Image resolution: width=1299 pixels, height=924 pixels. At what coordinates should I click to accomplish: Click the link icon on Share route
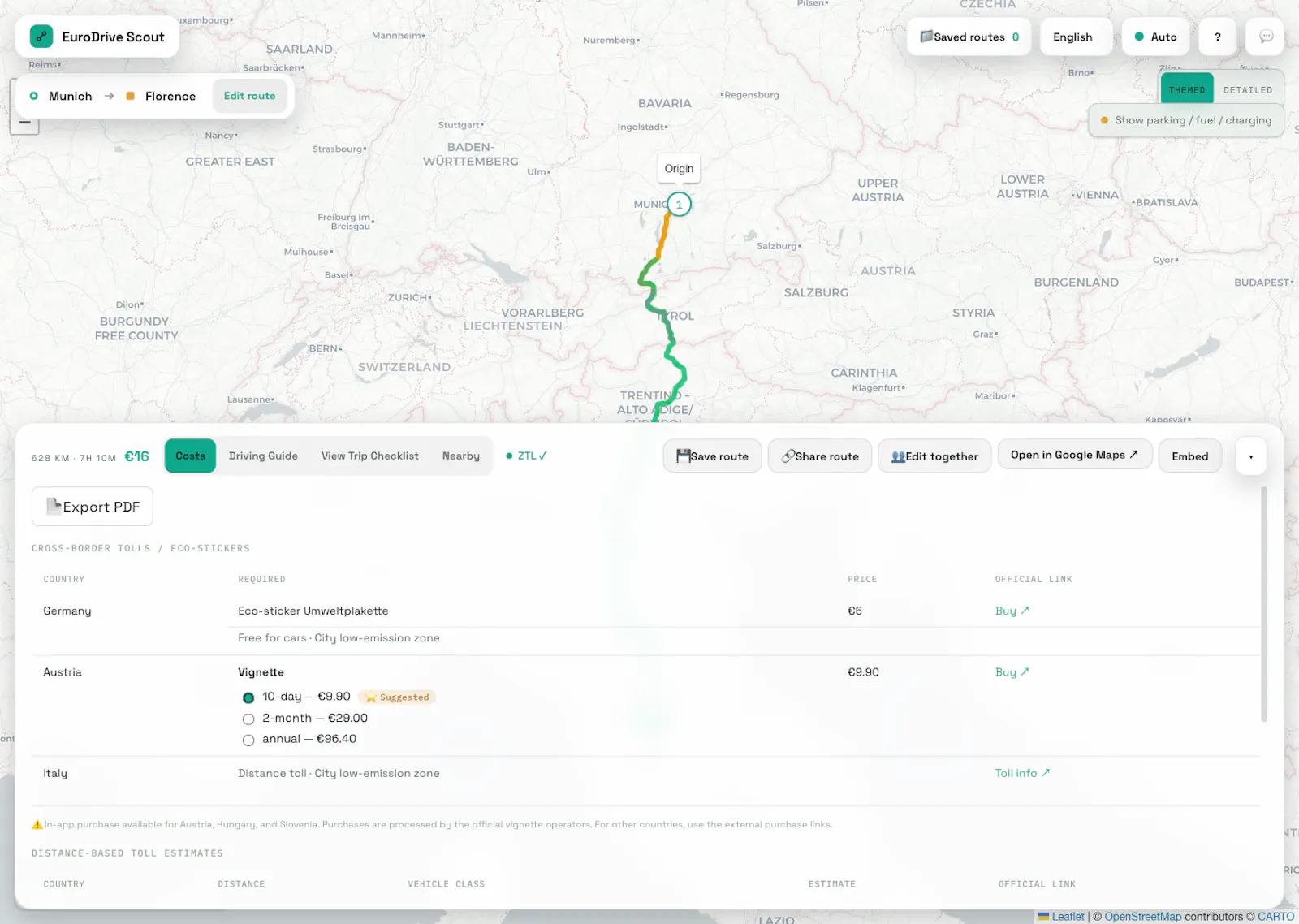788,456
